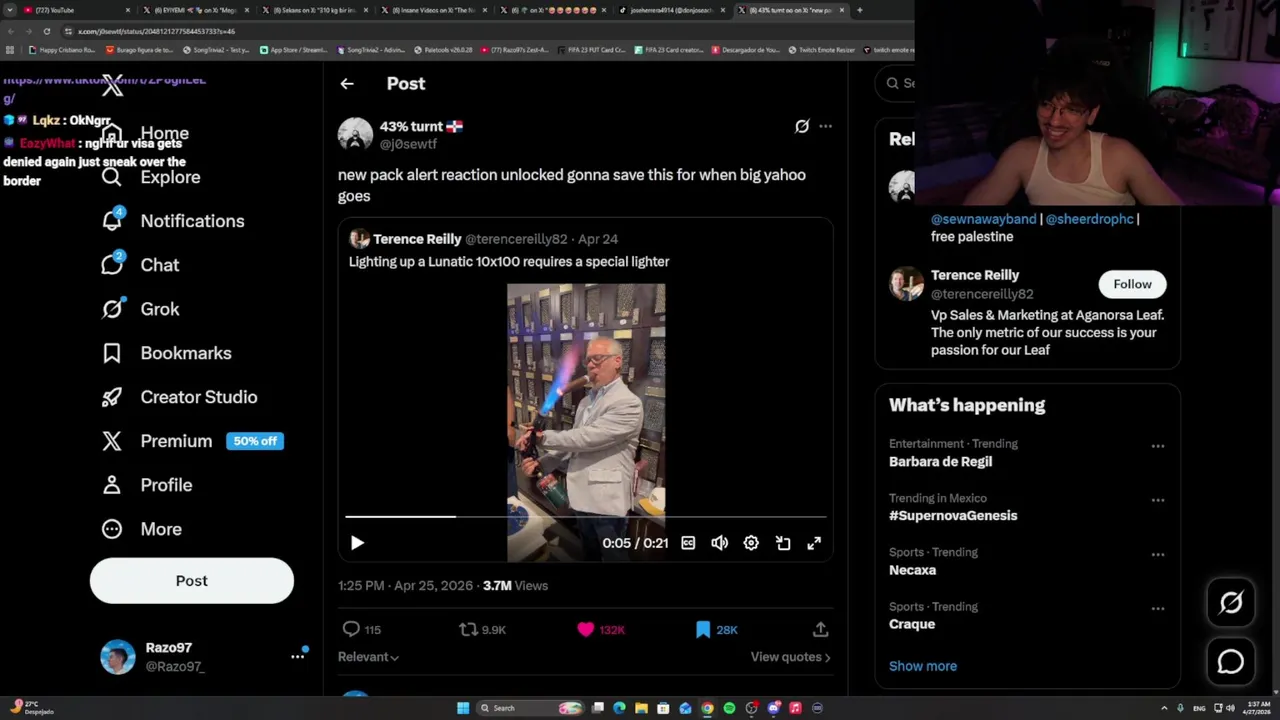Play the video with the play button
Screen dimensions: 1280x720
[357, 543]
